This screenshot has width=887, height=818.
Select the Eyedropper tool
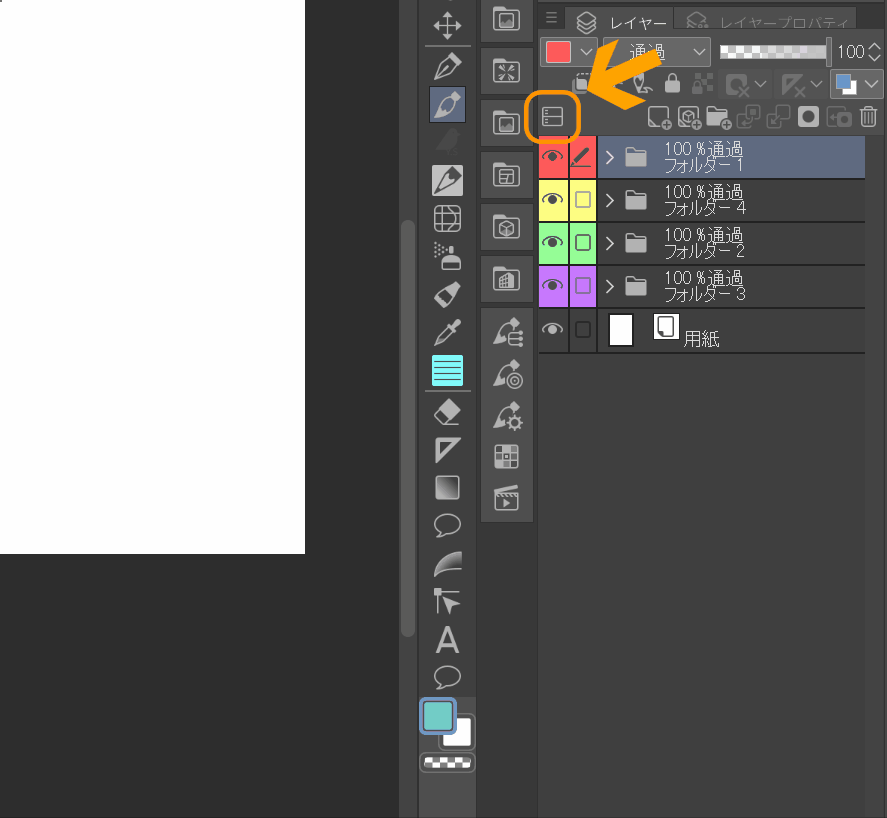pos(447,332)
